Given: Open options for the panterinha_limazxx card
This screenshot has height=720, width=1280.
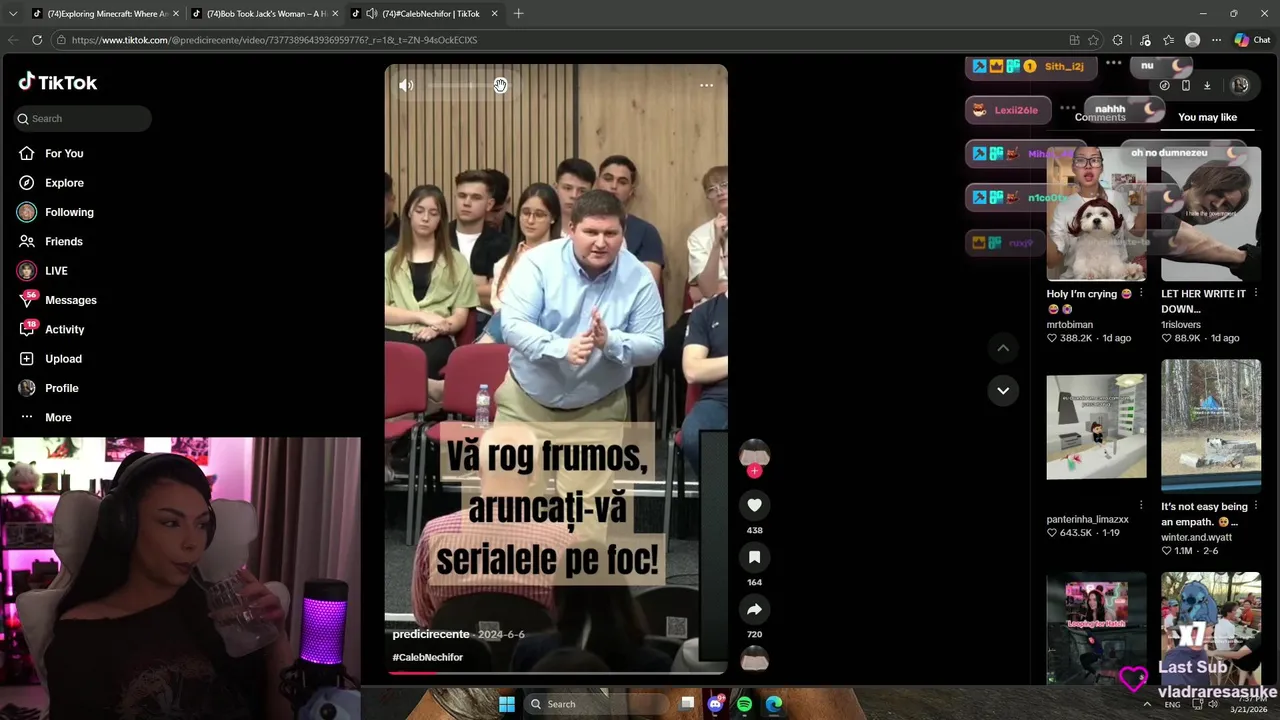Looking at the screenshot, I should 1141,506.
